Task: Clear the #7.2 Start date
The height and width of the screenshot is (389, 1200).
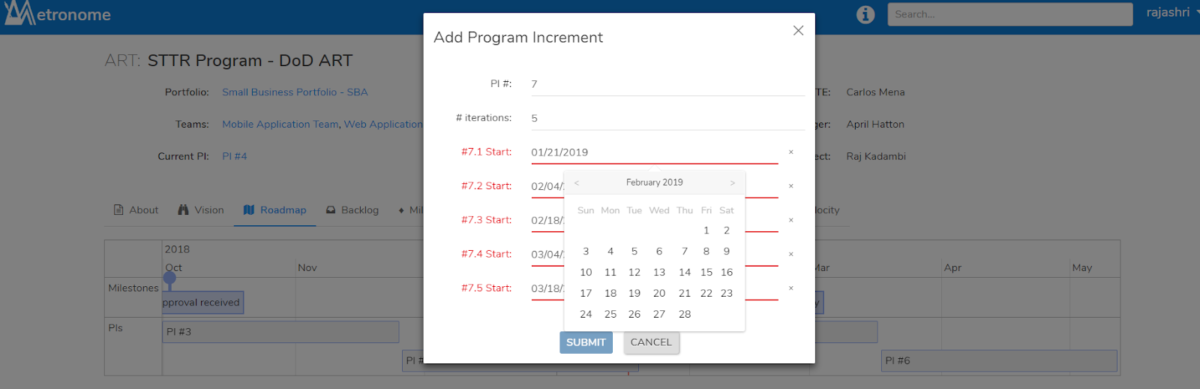Action: coord(791,186)
